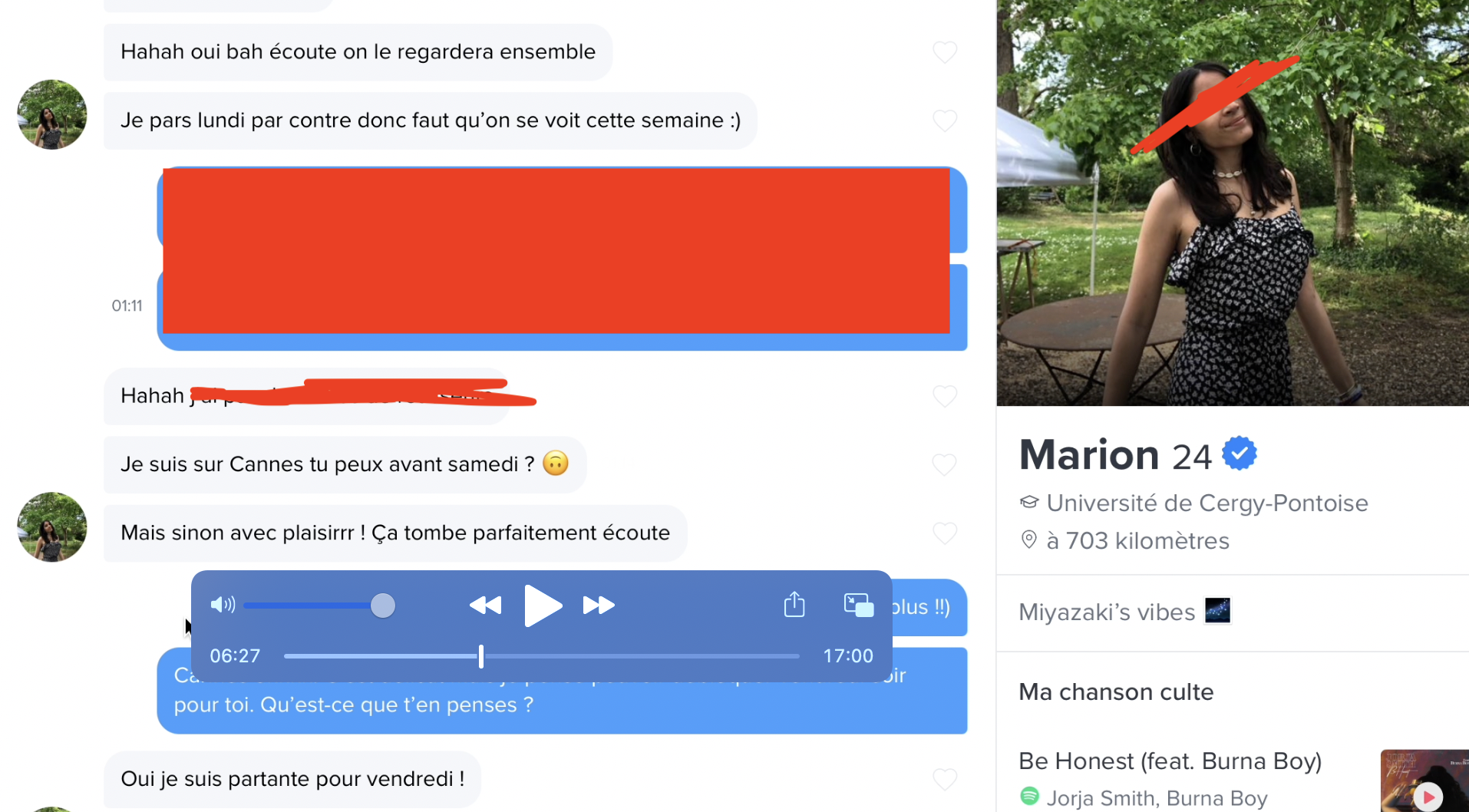Like the "Je pars lundi" message heart
The width and height of the screenshot is (1469, 812).
point(945,120)
